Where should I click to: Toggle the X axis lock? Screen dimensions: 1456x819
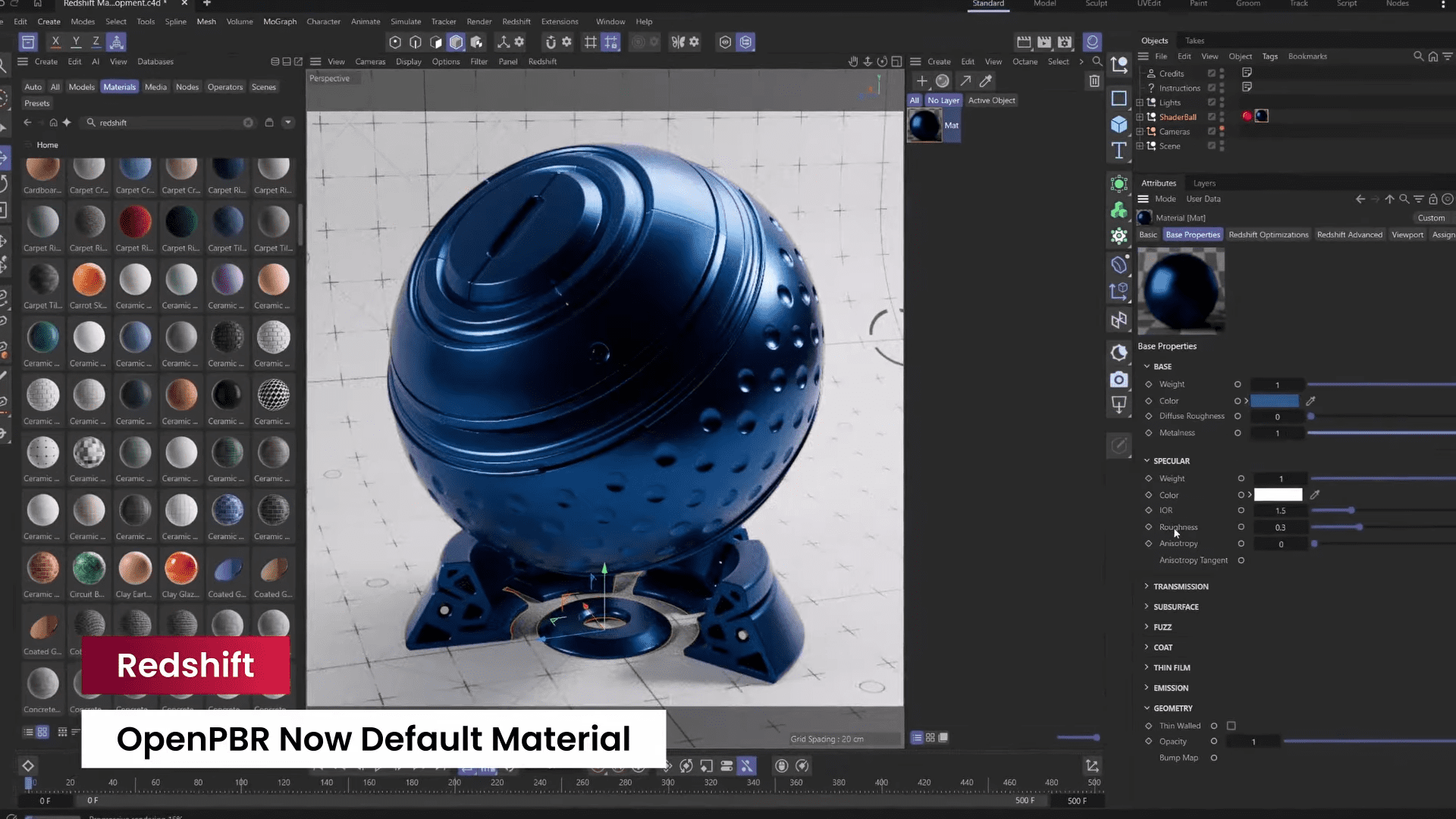pos(55,42)
